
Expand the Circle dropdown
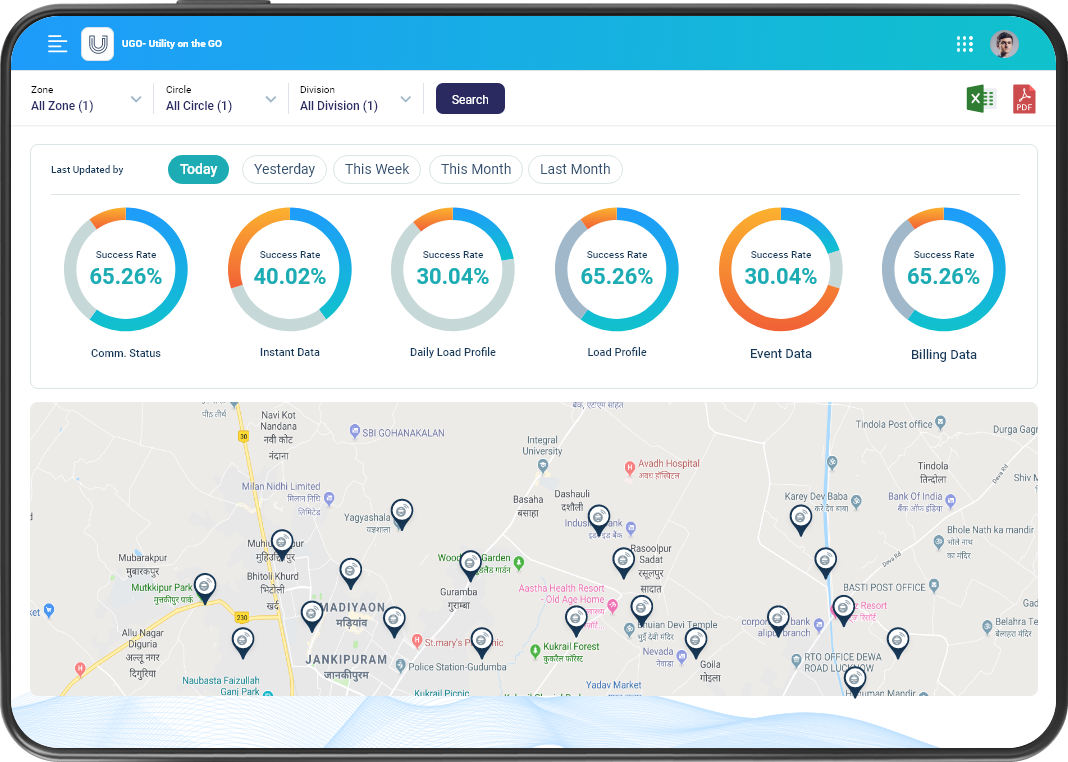point(221,98)
